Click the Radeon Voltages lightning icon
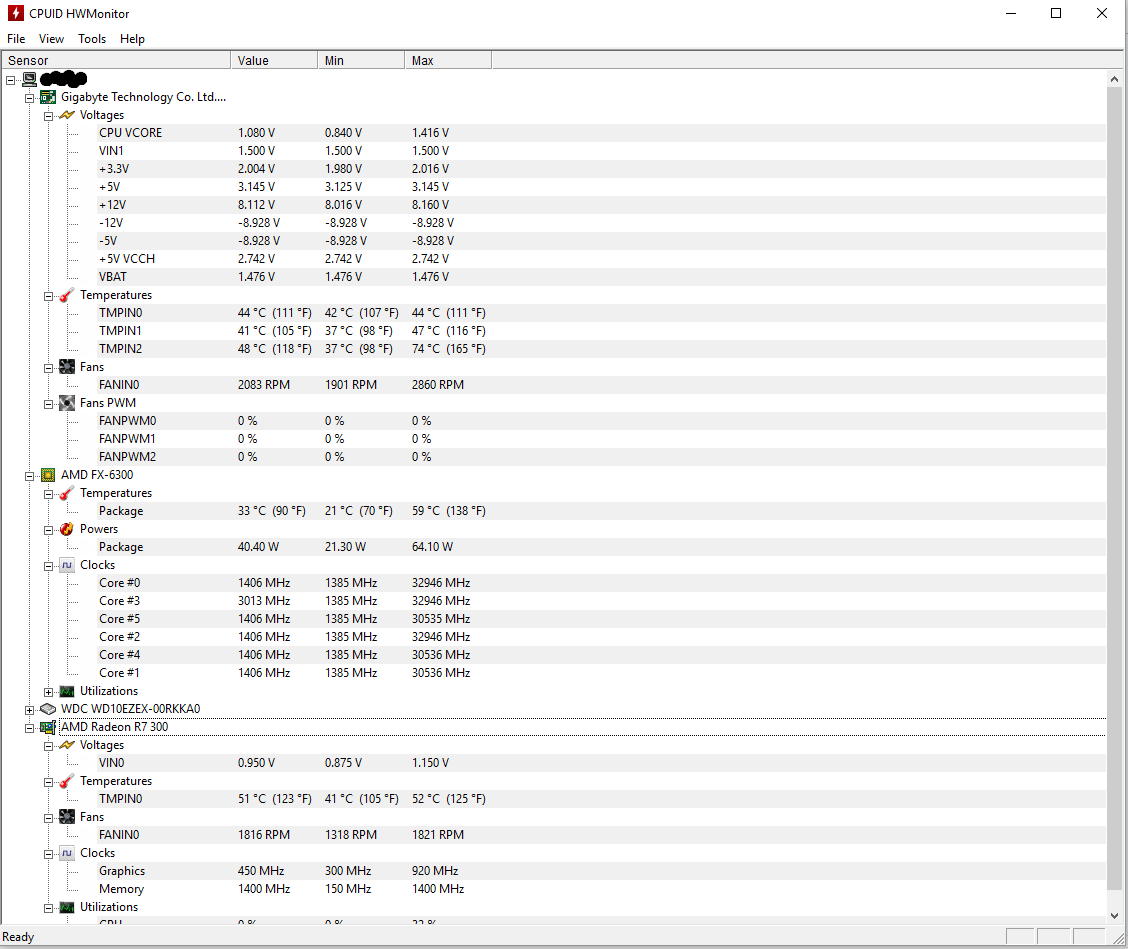 67,745
